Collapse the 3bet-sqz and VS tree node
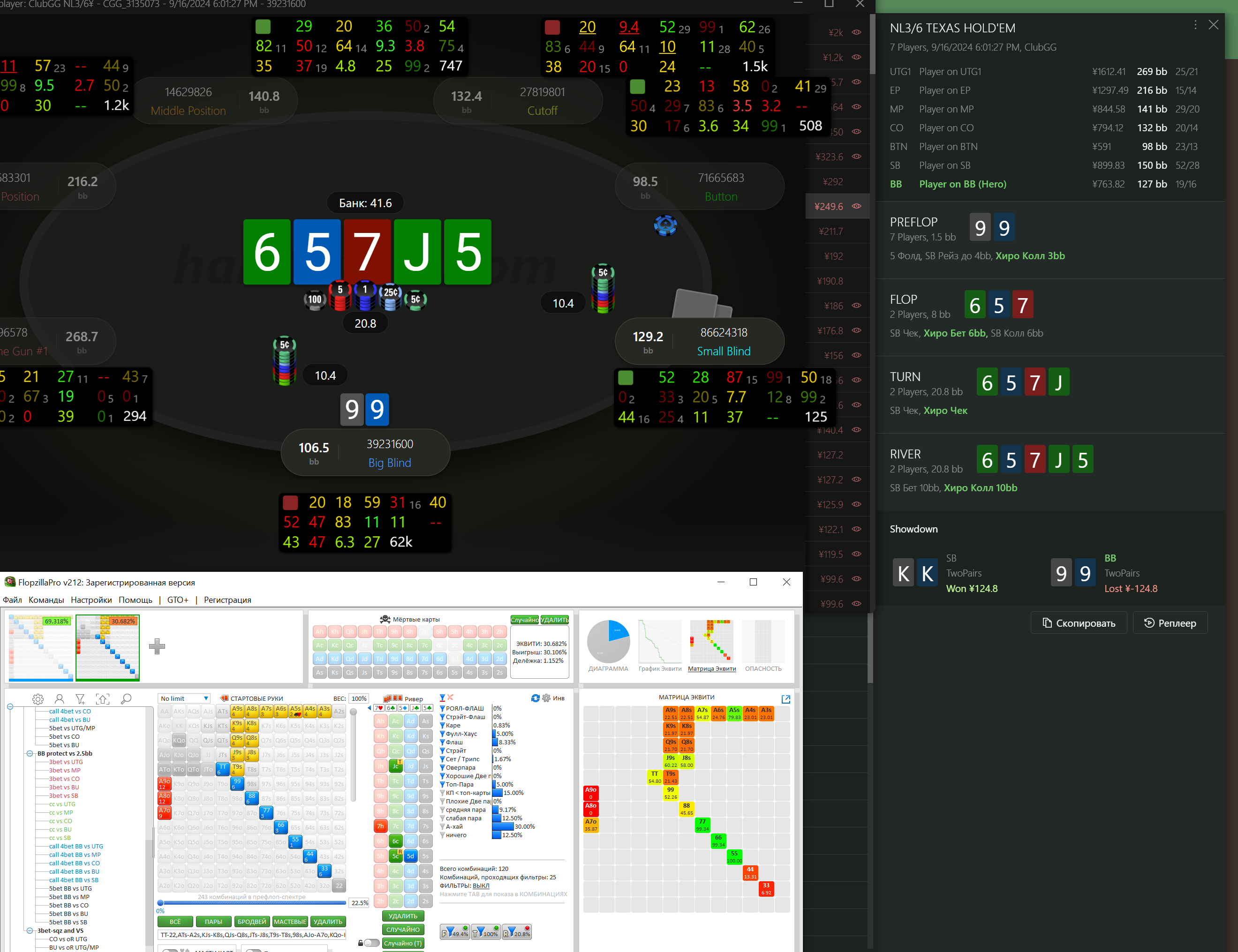Viewport: 1238px width, 952px height. (30, 930)
